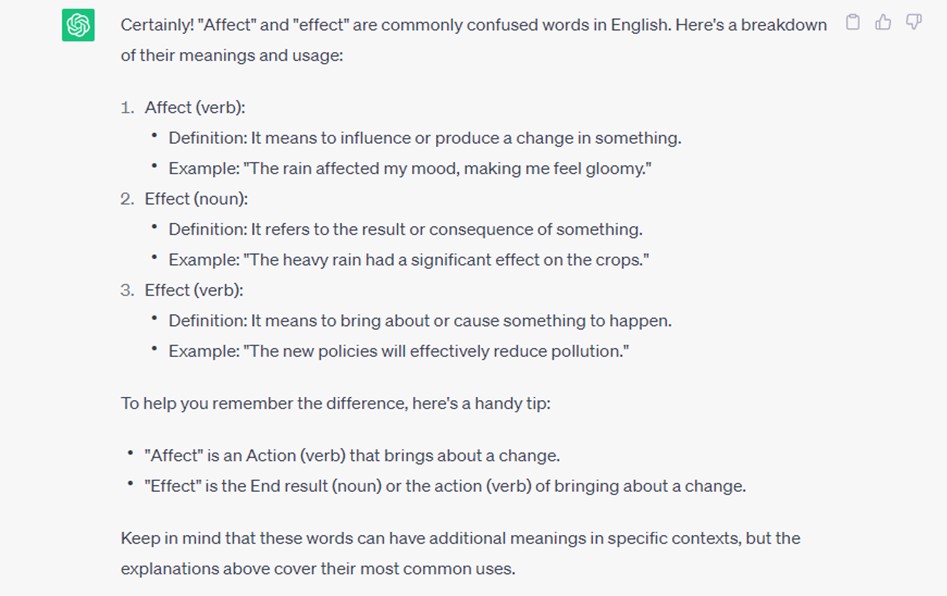Click the example about new policies reducing pollution
This screenshot has width=947, height=596.
coord(398,350)
